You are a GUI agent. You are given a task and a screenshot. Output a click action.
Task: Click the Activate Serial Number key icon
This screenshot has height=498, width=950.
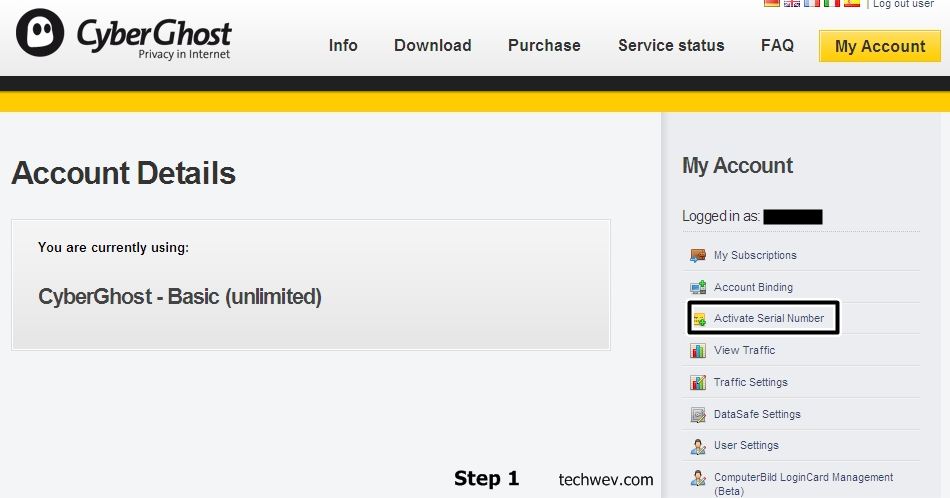coord(699,319)
